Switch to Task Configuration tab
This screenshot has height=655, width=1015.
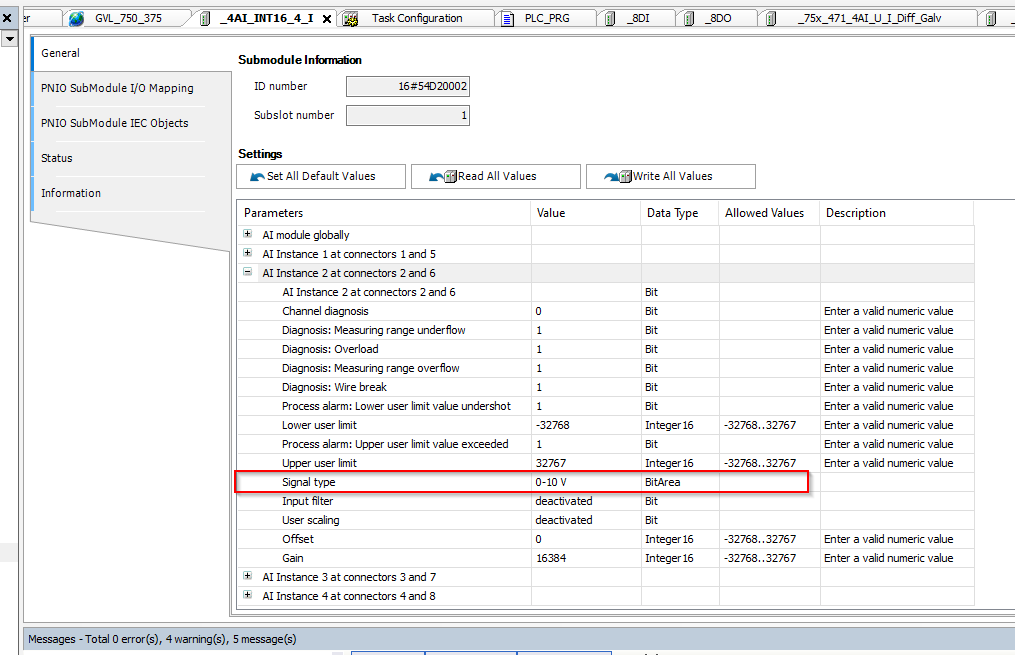pyautogui.click(x=417, y=18)
